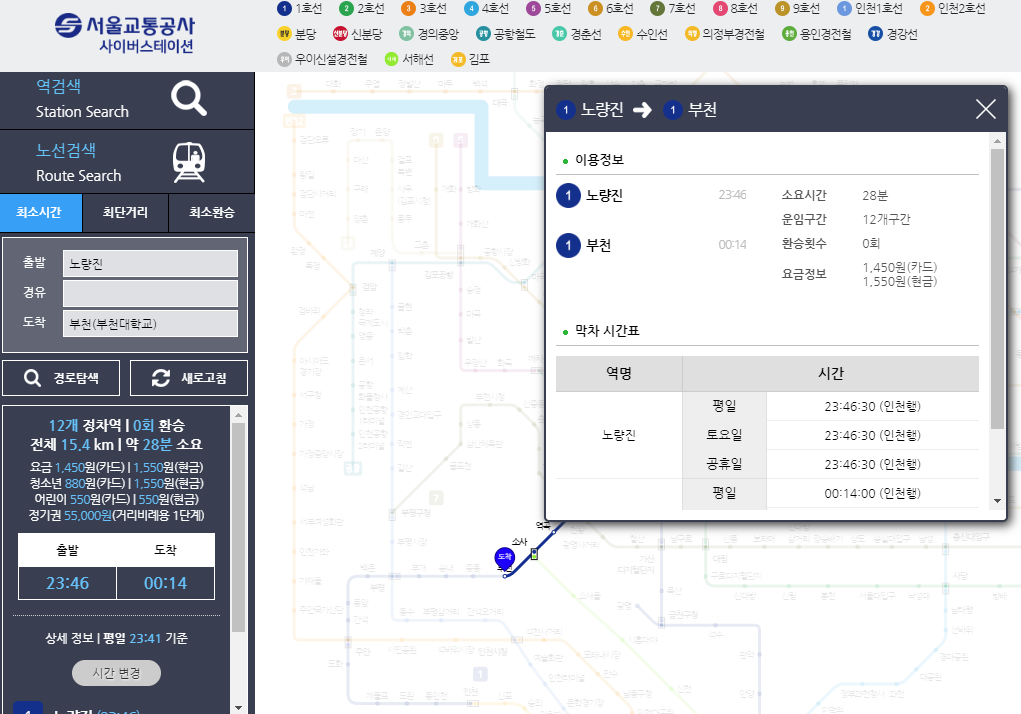Screen dimensions: 1021x714
Task: Click the 공휴일 23:46:30 timetable row
Action: click(830, 464)
